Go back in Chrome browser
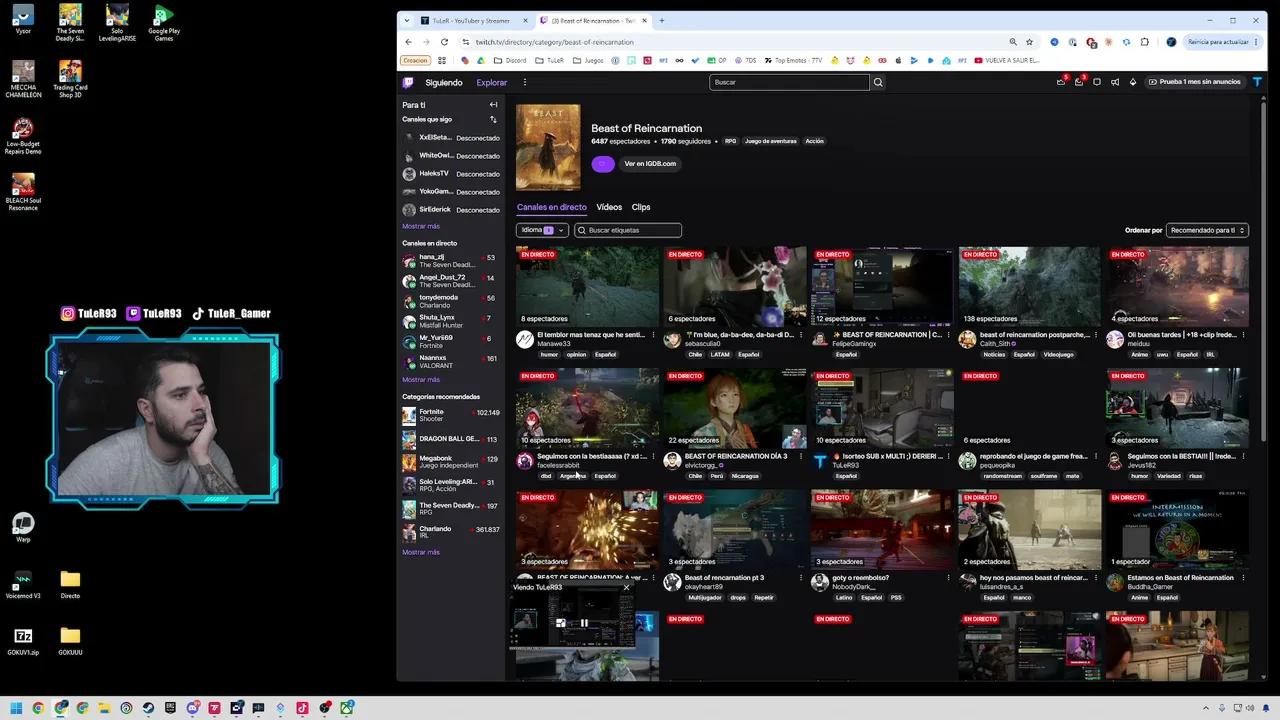 [x=408, y=42]
